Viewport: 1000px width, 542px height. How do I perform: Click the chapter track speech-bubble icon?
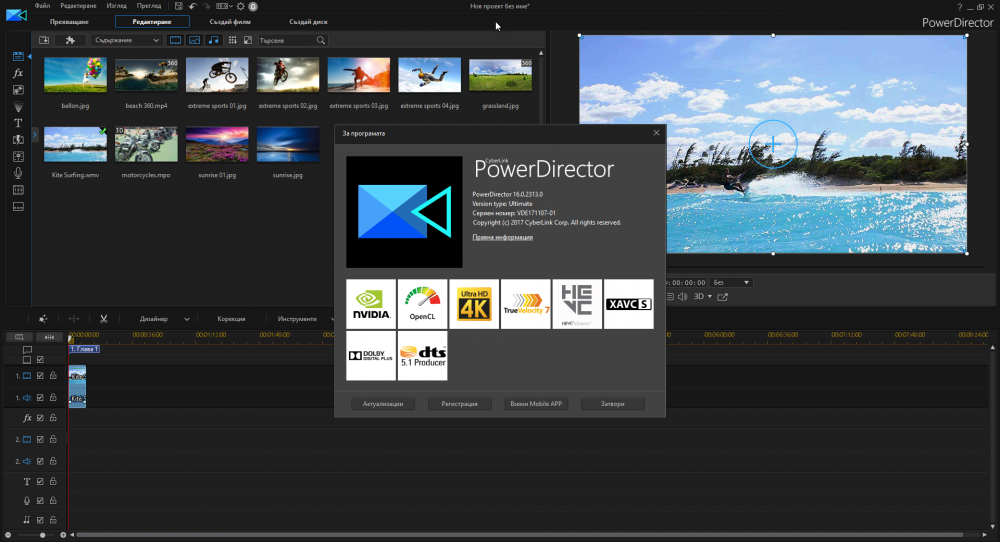point(27,349)
